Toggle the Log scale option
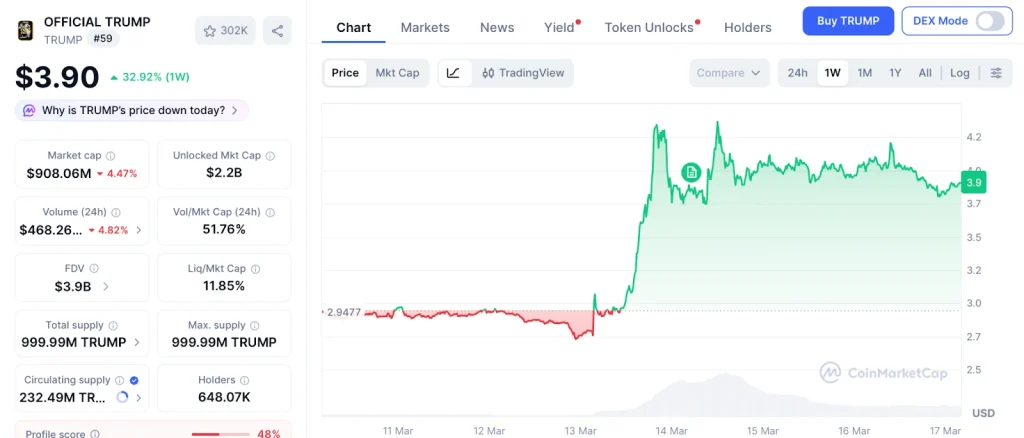This screenshot has height=438, width=1024. [959, 73]
